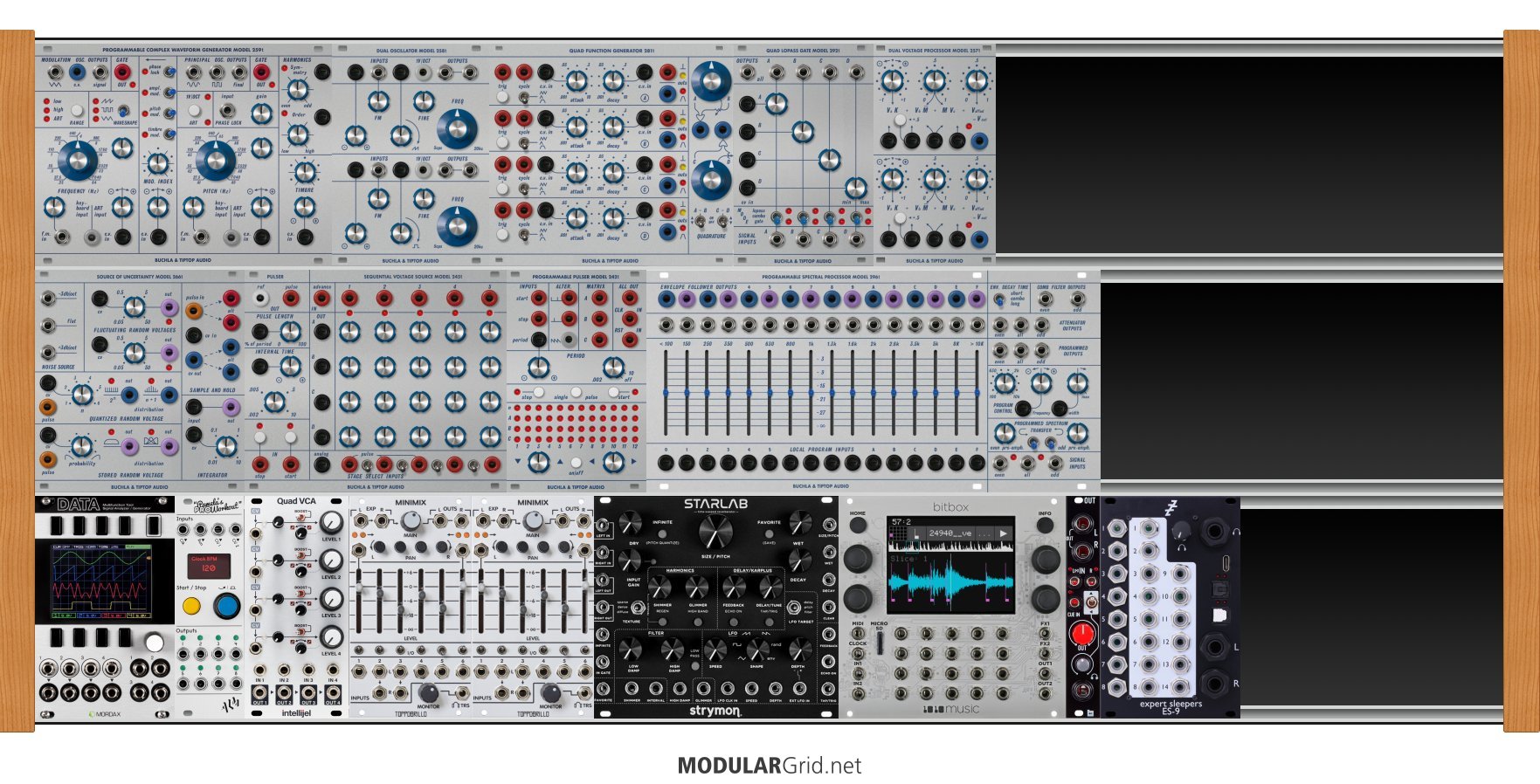Viewport: 1540px width, 784px height.
Task: Click ES-9 input jack 1
Action: coord(1118,527)
